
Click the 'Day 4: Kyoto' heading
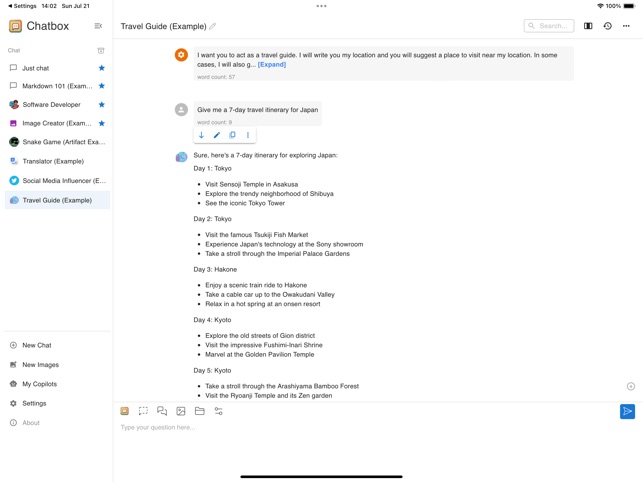(212, 320)
